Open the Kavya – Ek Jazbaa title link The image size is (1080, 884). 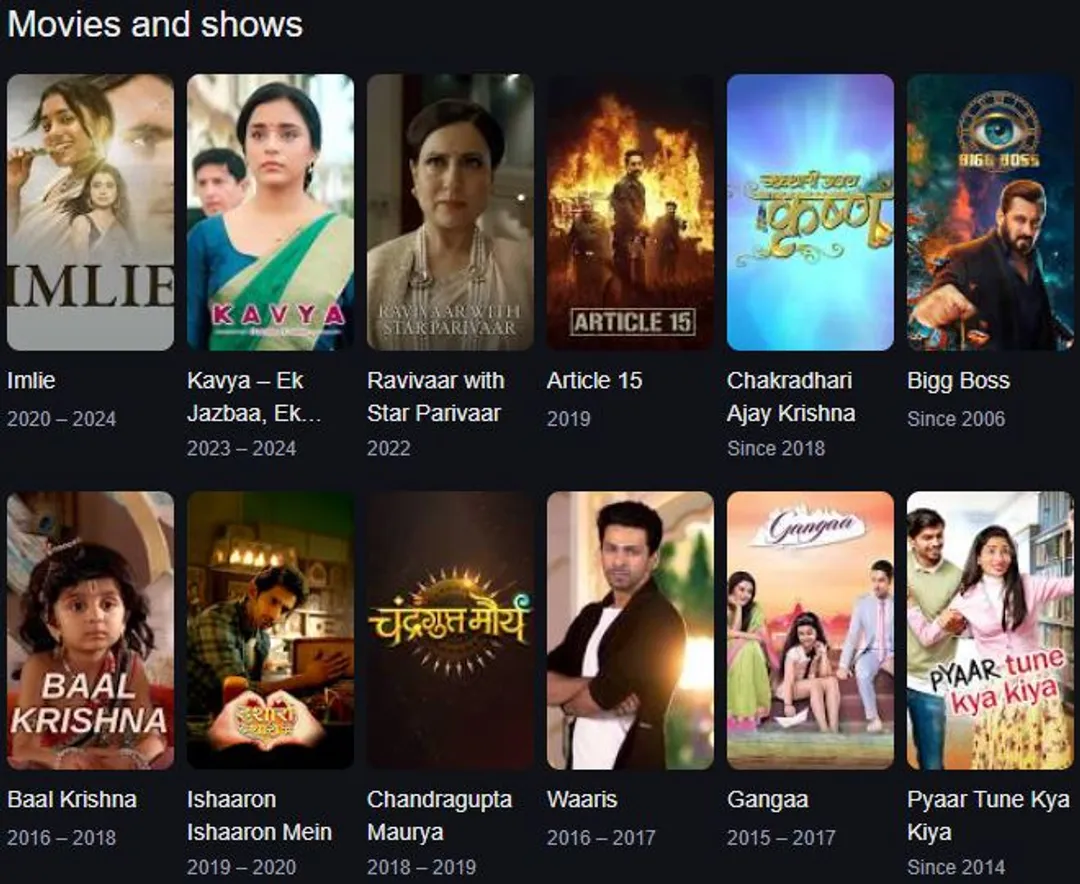point(254,397)
